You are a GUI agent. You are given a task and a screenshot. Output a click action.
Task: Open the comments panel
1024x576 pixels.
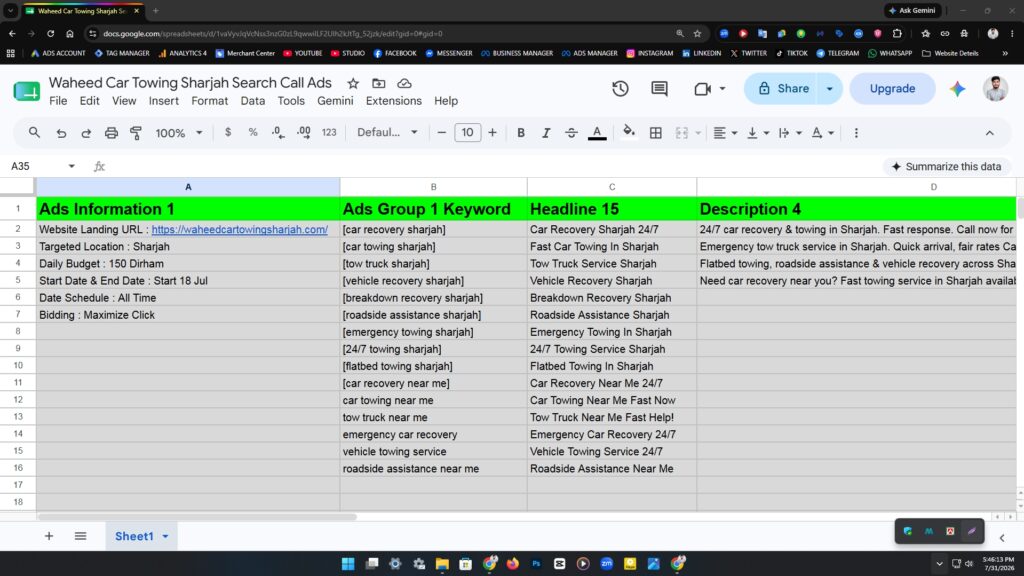click(x=660, y=88)
